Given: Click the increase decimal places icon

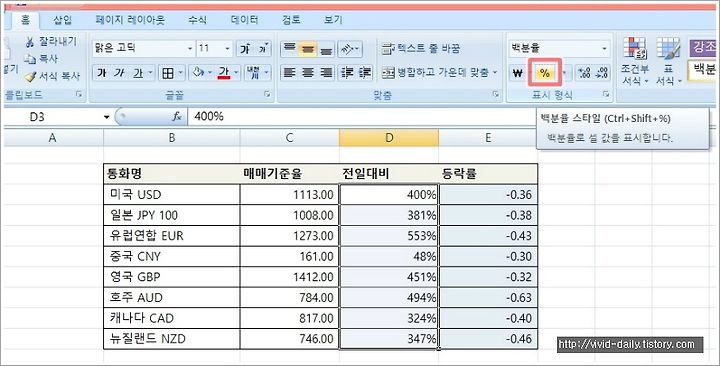Looking at the screenshot, I should [x=584, y=73].
